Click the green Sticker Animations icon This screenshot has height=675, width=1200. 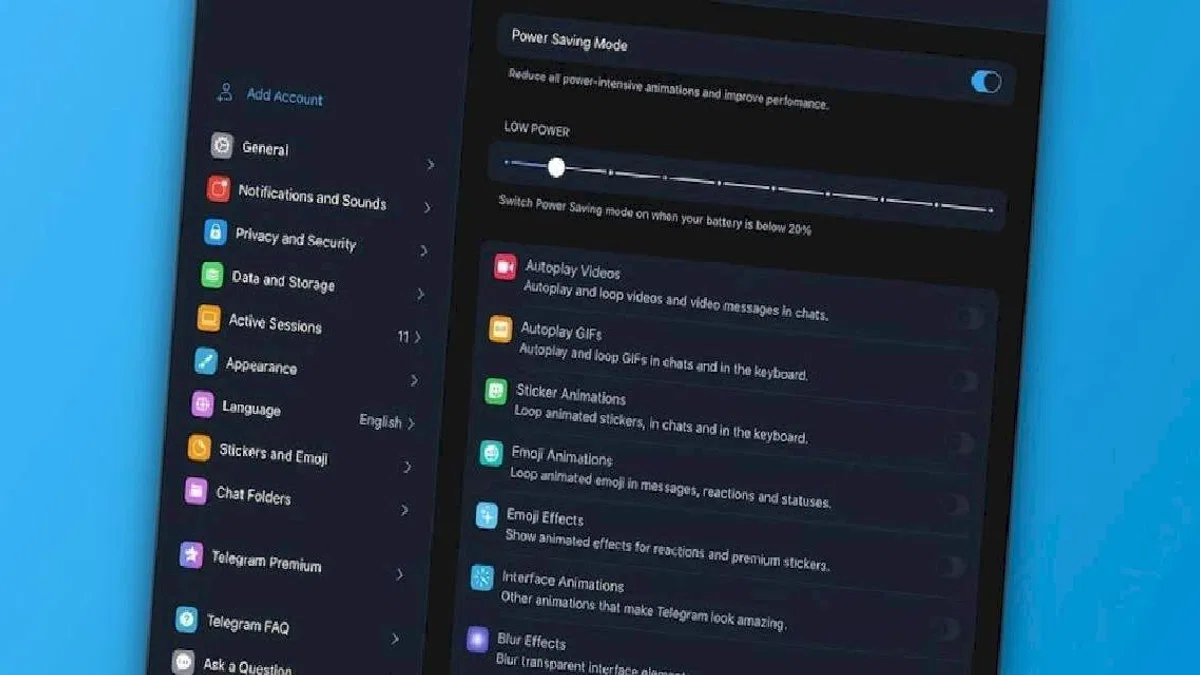click(496, 391)
